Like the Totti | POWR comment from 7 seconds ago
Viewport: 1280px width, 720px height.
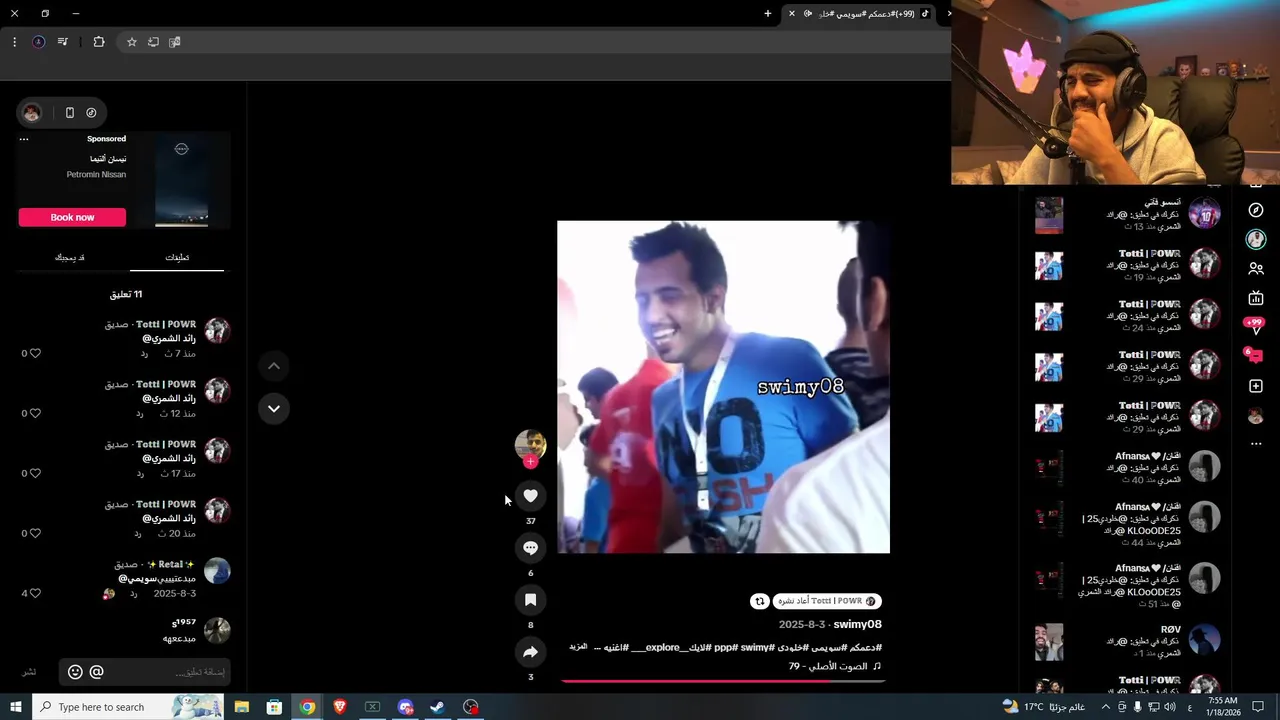(35, 353)
